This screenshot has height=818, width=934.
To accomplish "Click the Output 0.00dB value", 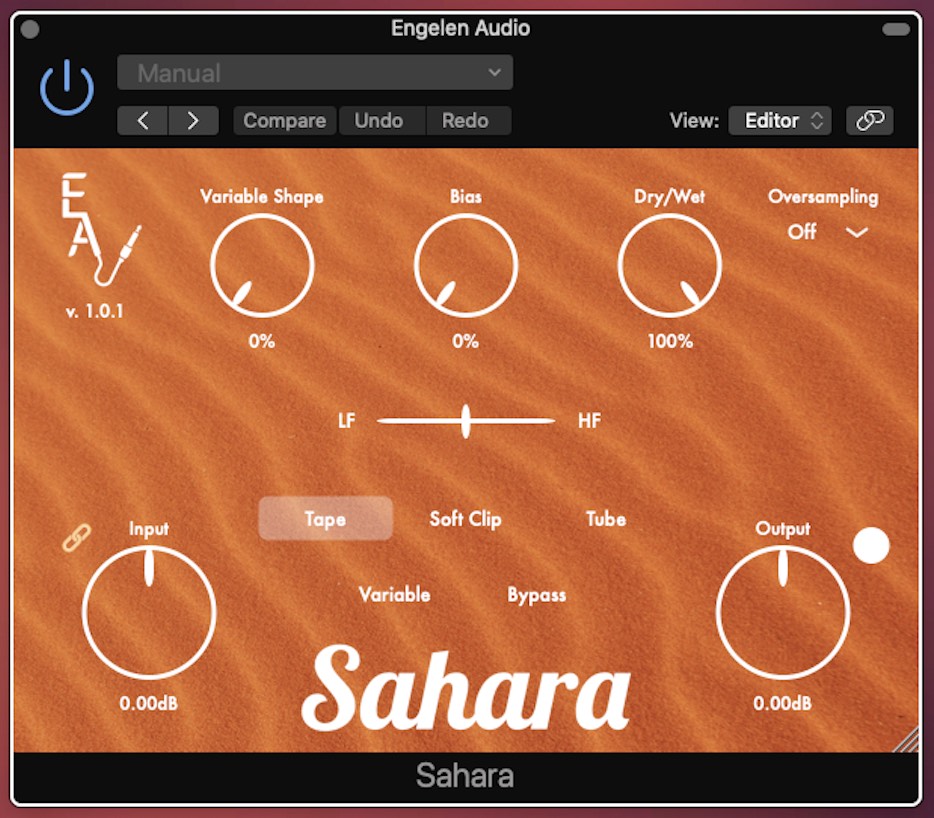I will (782, 704).
